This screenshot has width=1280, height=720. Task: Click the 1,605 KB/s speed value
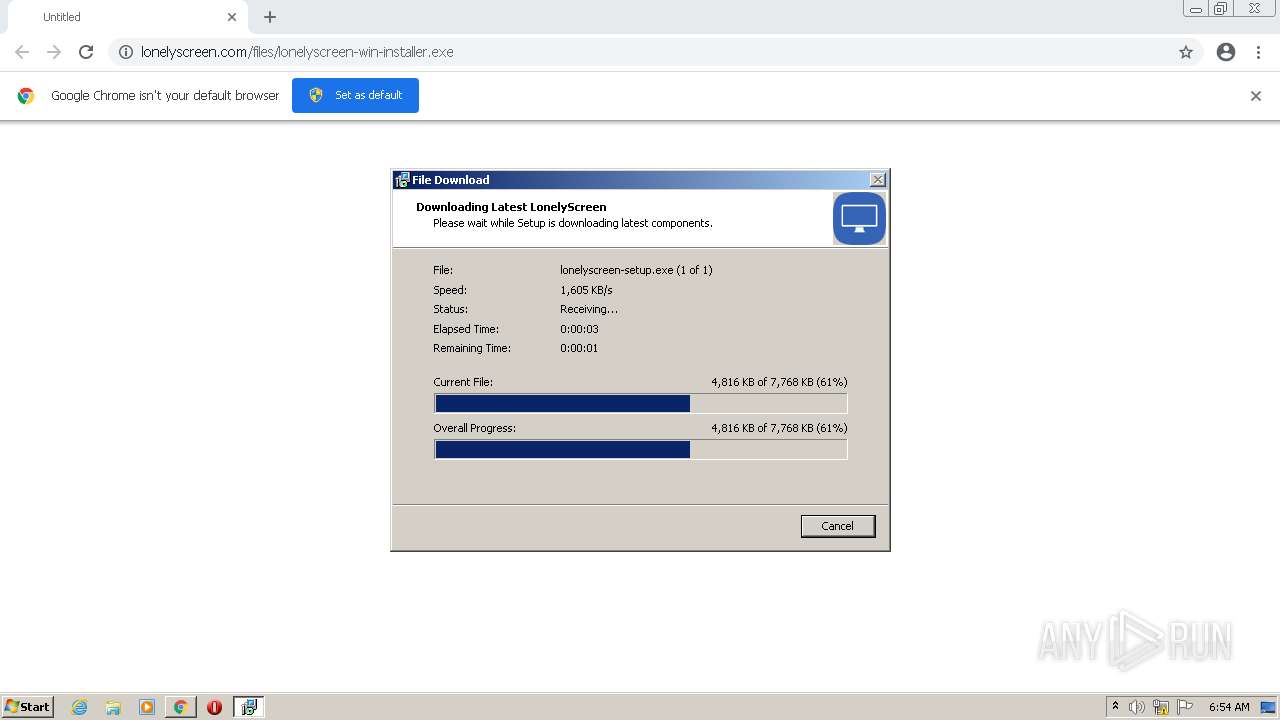click(586, 290)
